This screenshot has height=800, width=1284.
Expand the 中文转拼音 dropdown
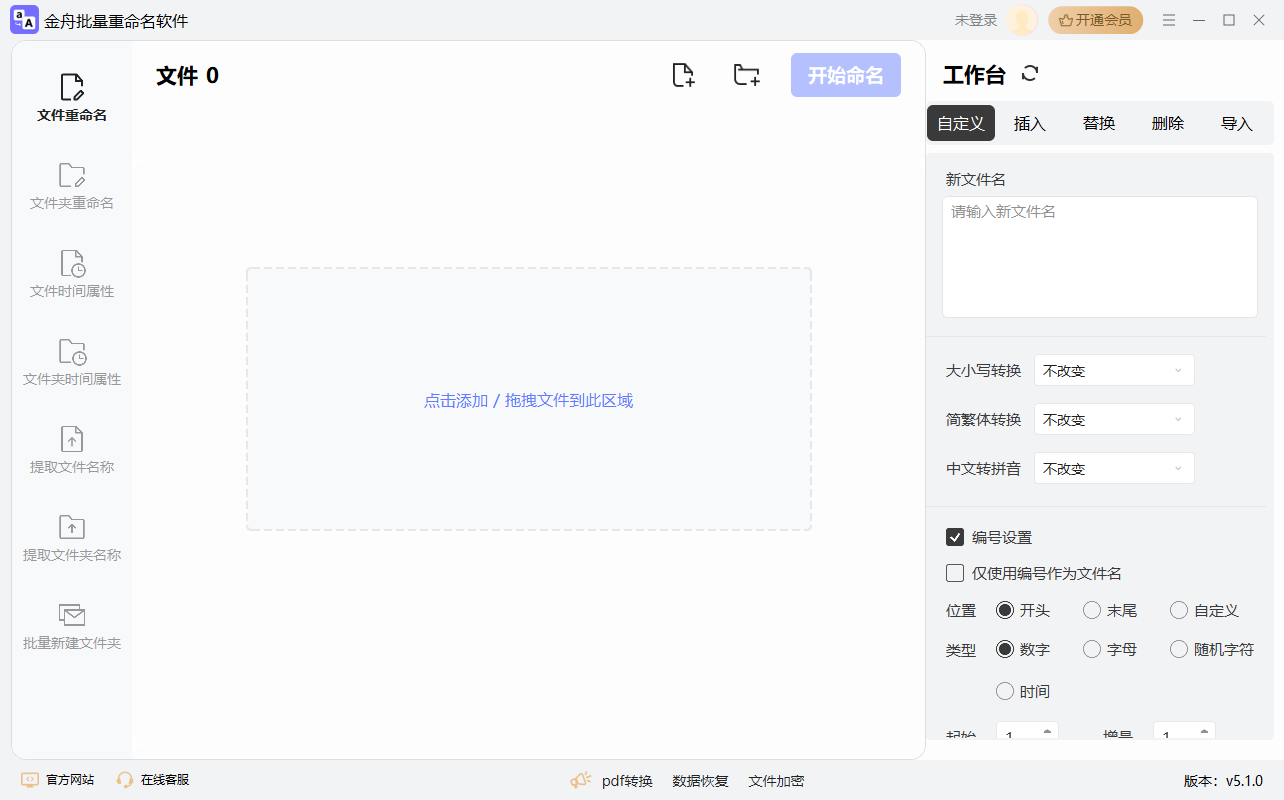click(1114, 468)
